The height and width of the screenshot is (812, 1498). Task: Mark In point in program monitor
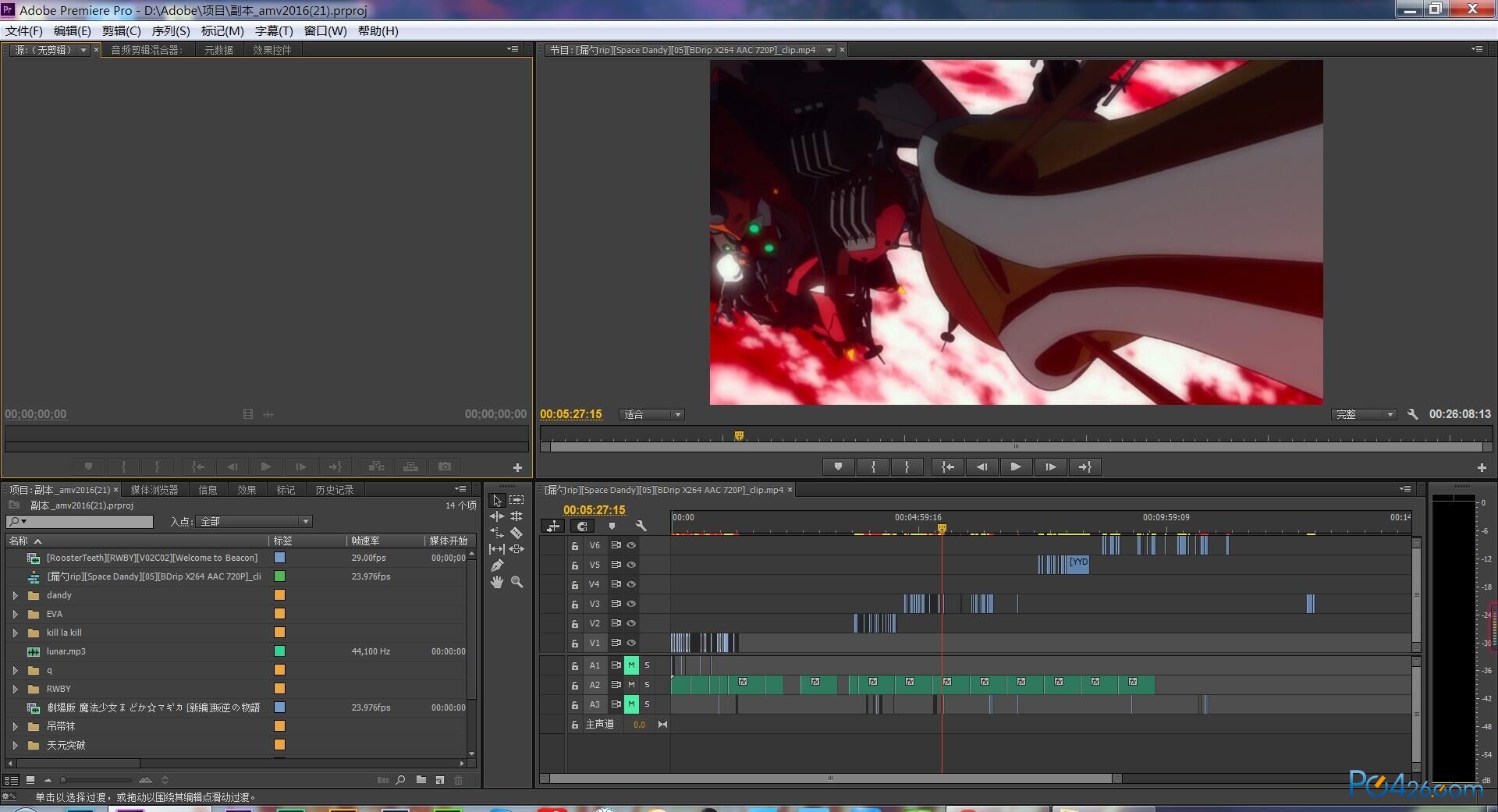873,467
